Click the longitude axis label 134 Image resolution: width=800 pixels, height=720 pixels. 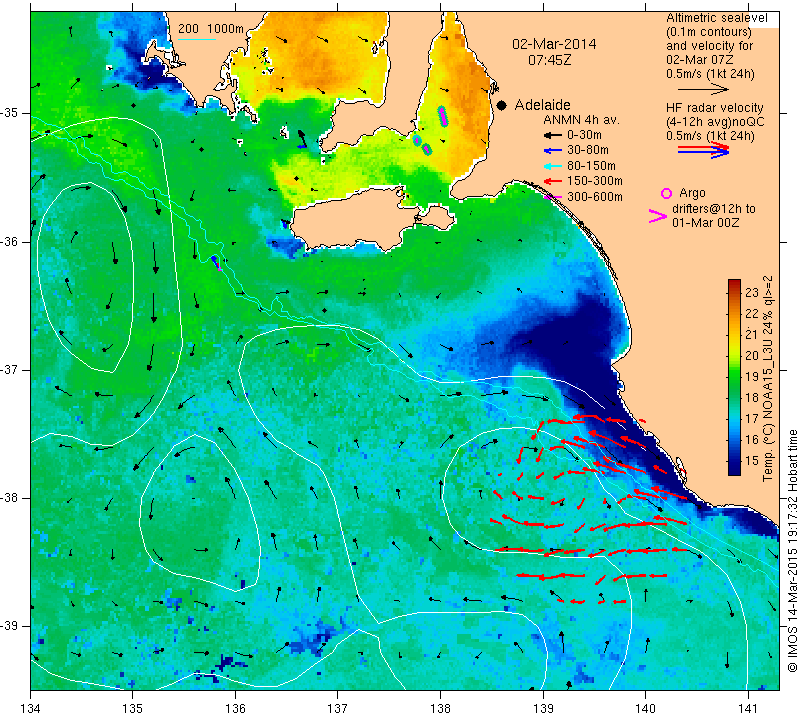[x=31, y=709]
